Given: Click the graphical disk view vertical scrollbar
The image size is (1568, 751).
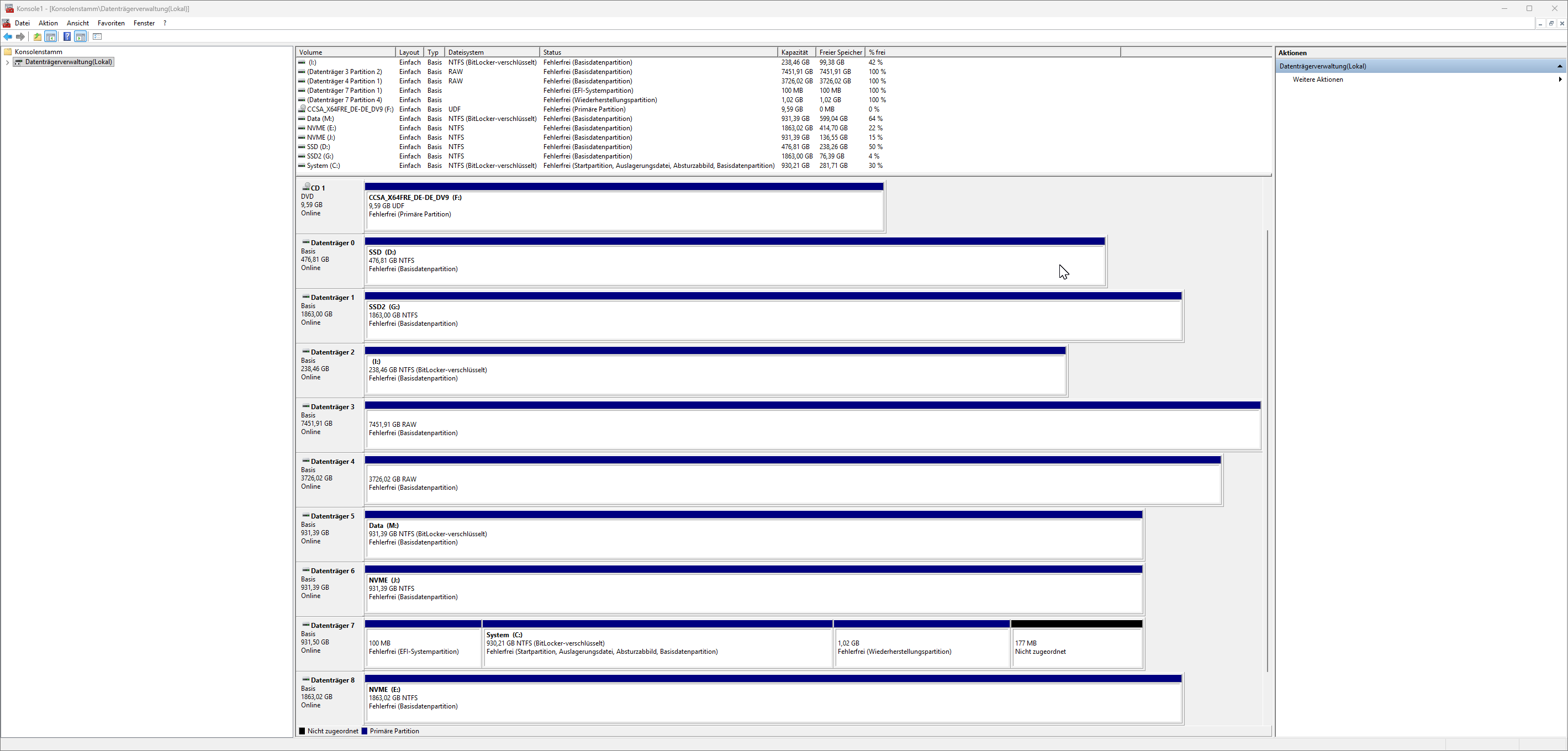Looking at the screenshot, I should (1268, 451).
